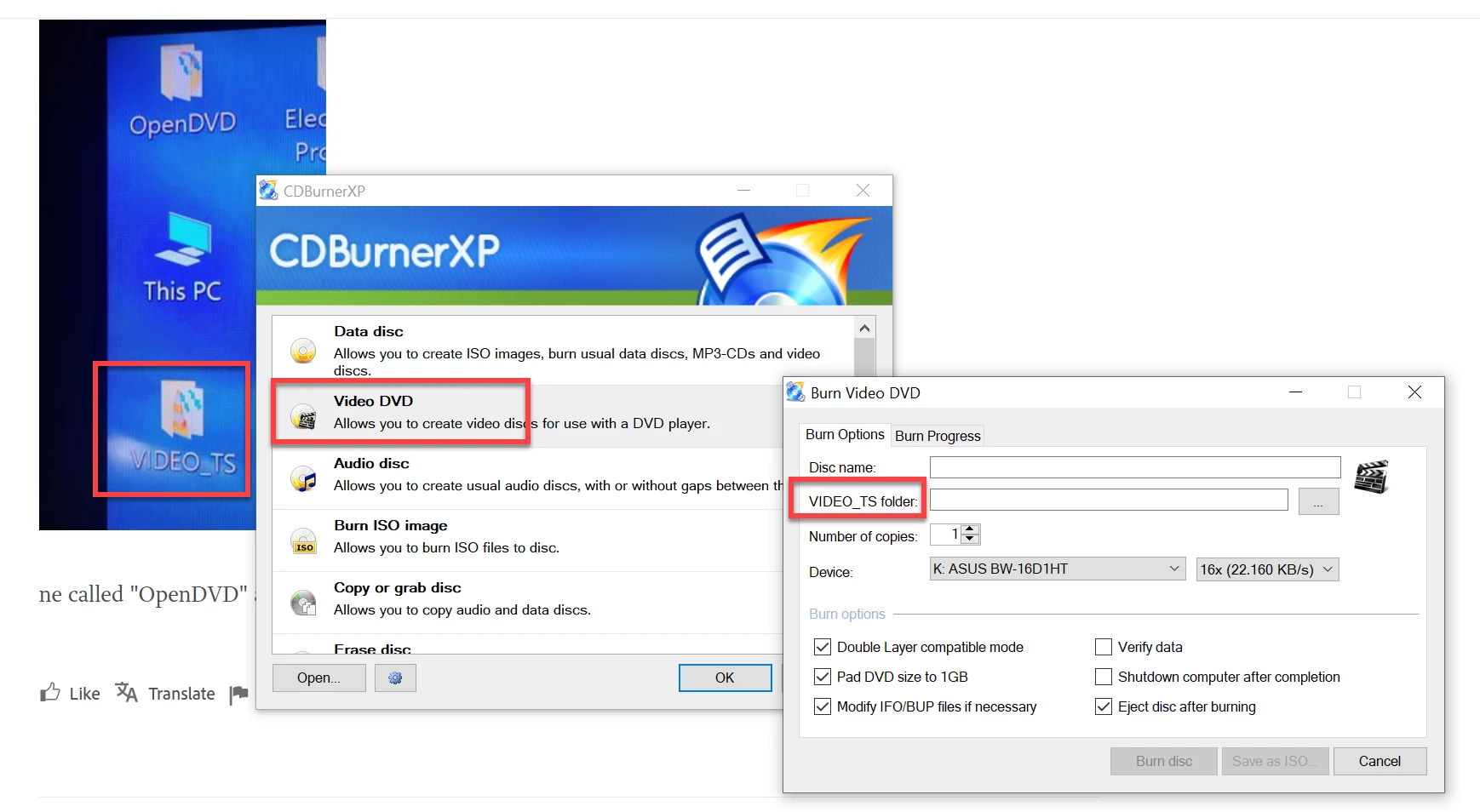This screenshot has height=812, width=1480.
Task: Close the CDBurnerXP window
Action: click(x=863, y=190)
